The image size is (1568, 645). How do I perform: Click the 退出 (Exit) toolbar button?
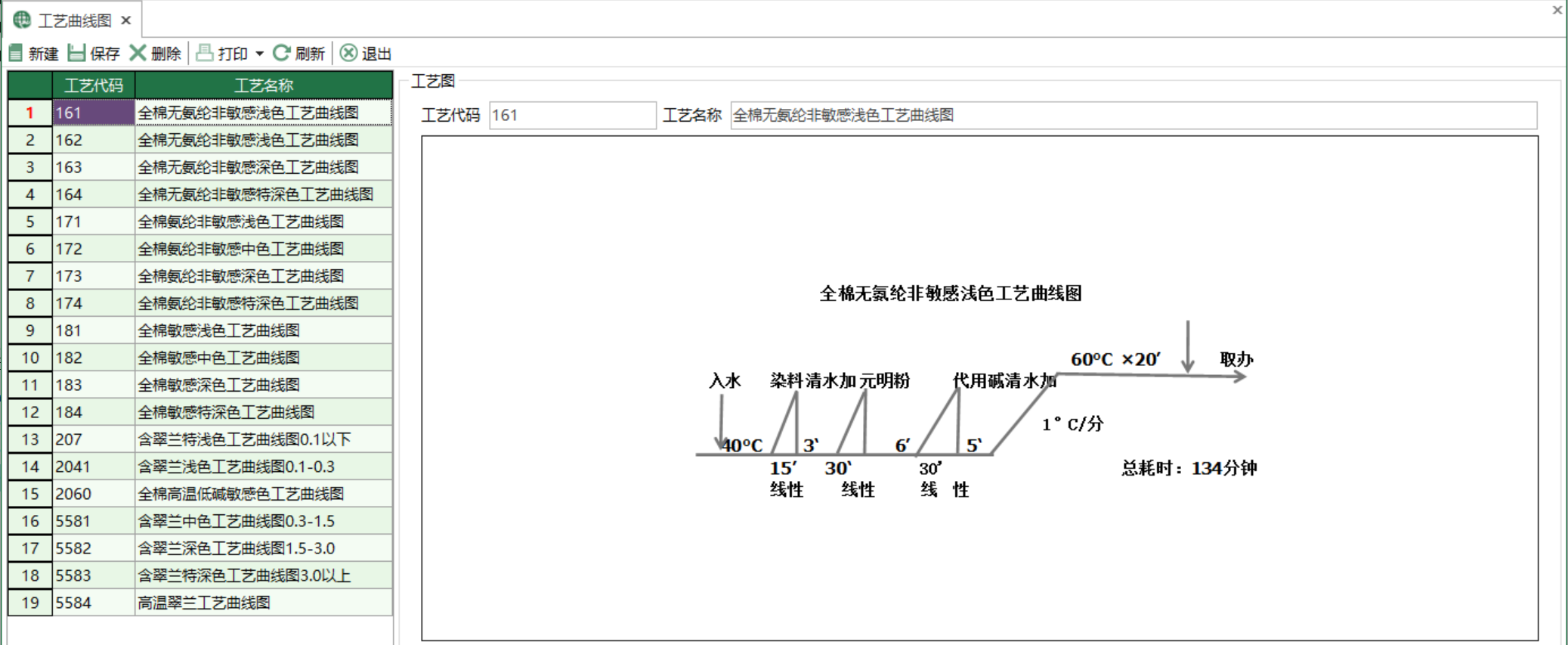click(x=366, y=53)
